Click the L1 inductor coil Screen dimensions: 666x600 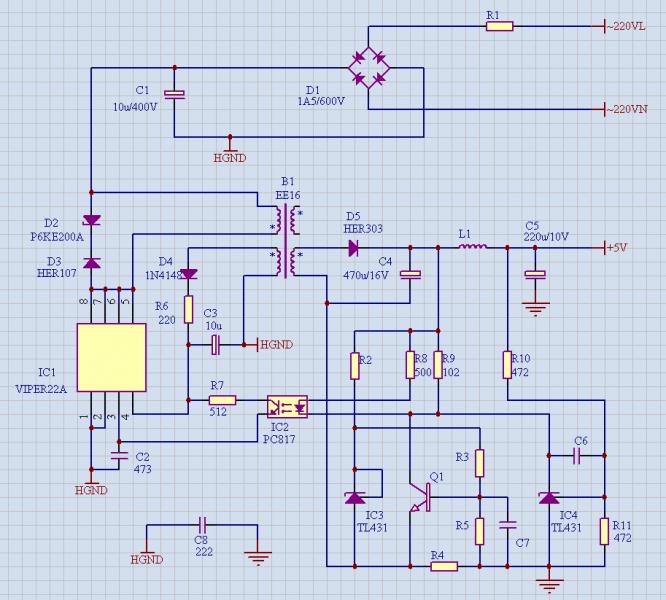tap(472, 247)
